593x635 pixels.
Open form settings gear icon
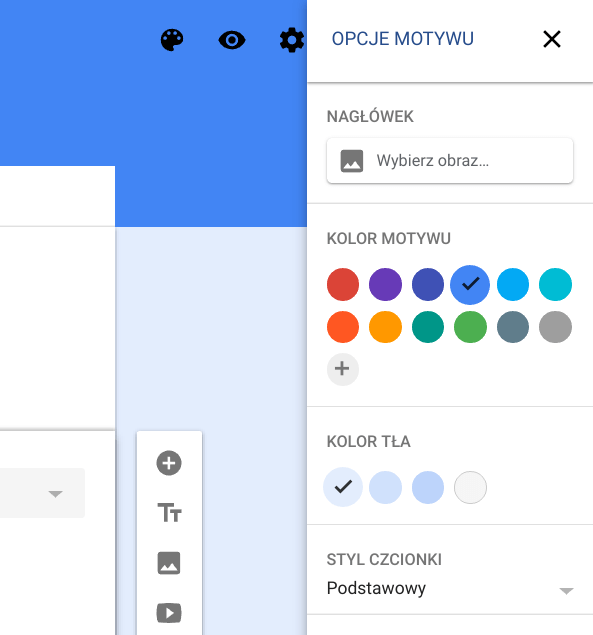tap(292, 40)
